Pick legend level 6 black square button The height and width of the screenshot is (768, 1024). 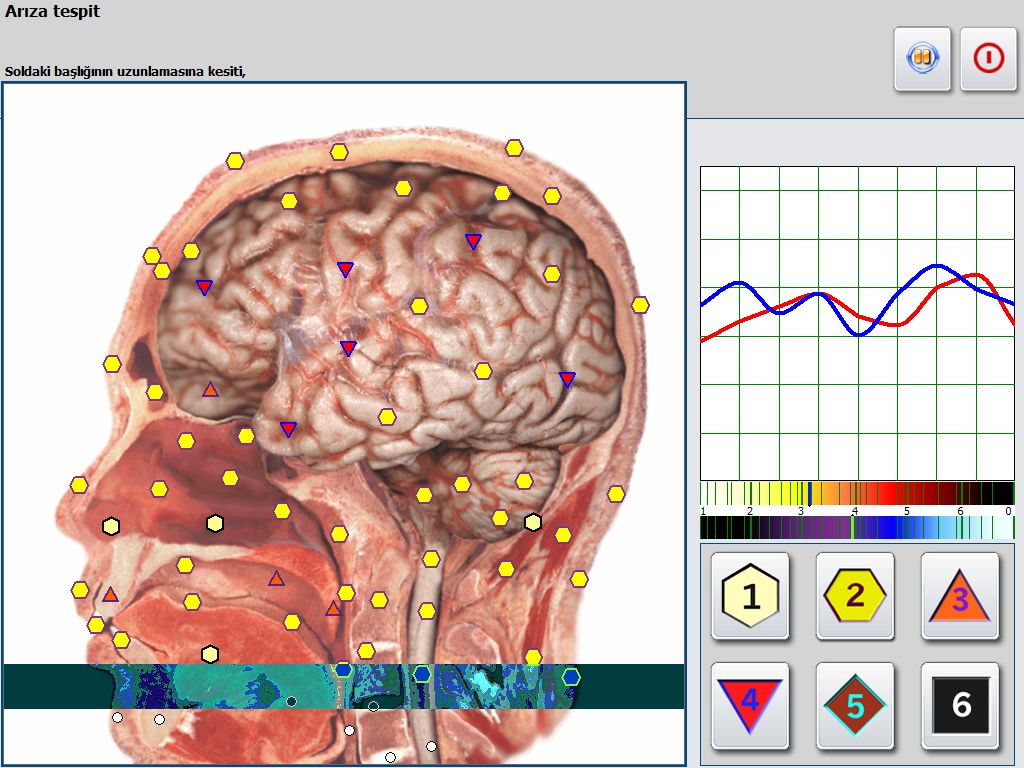pos(959,706)
